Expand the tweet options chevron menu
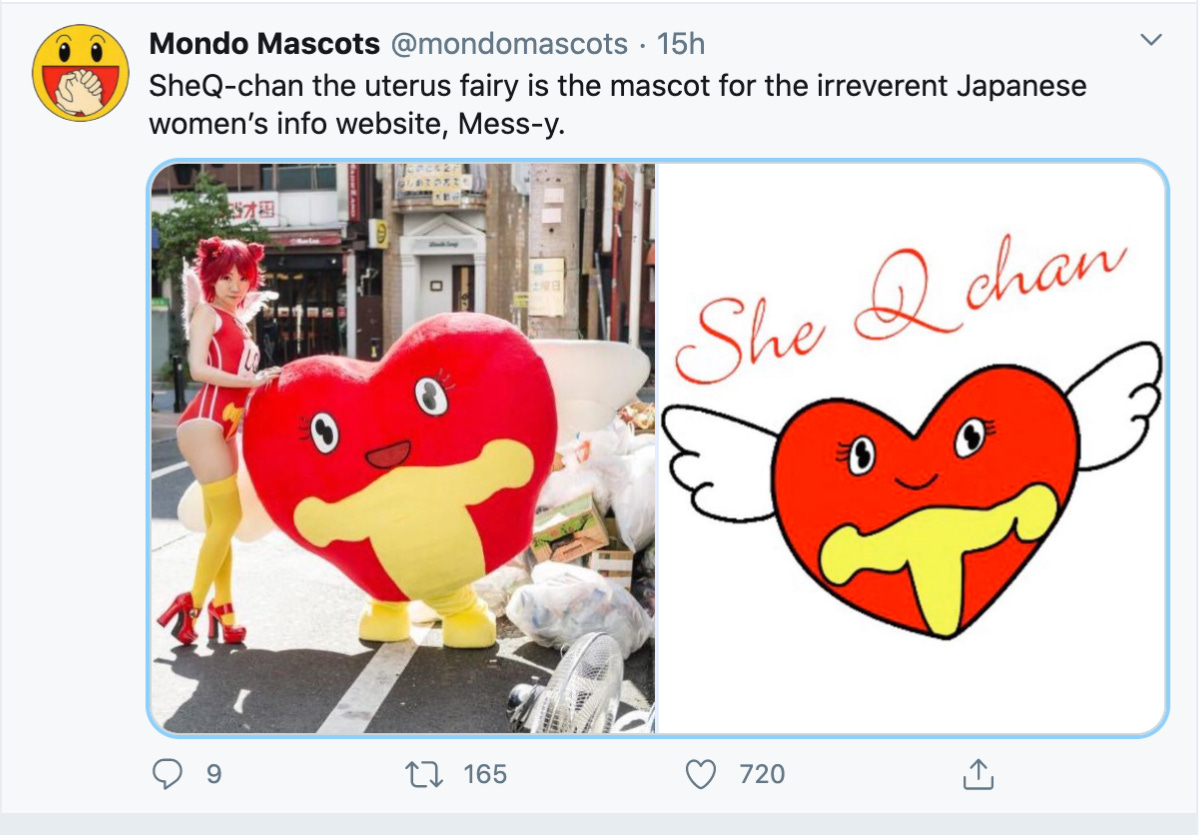The image size is (1200, 835). (1152, 40)
